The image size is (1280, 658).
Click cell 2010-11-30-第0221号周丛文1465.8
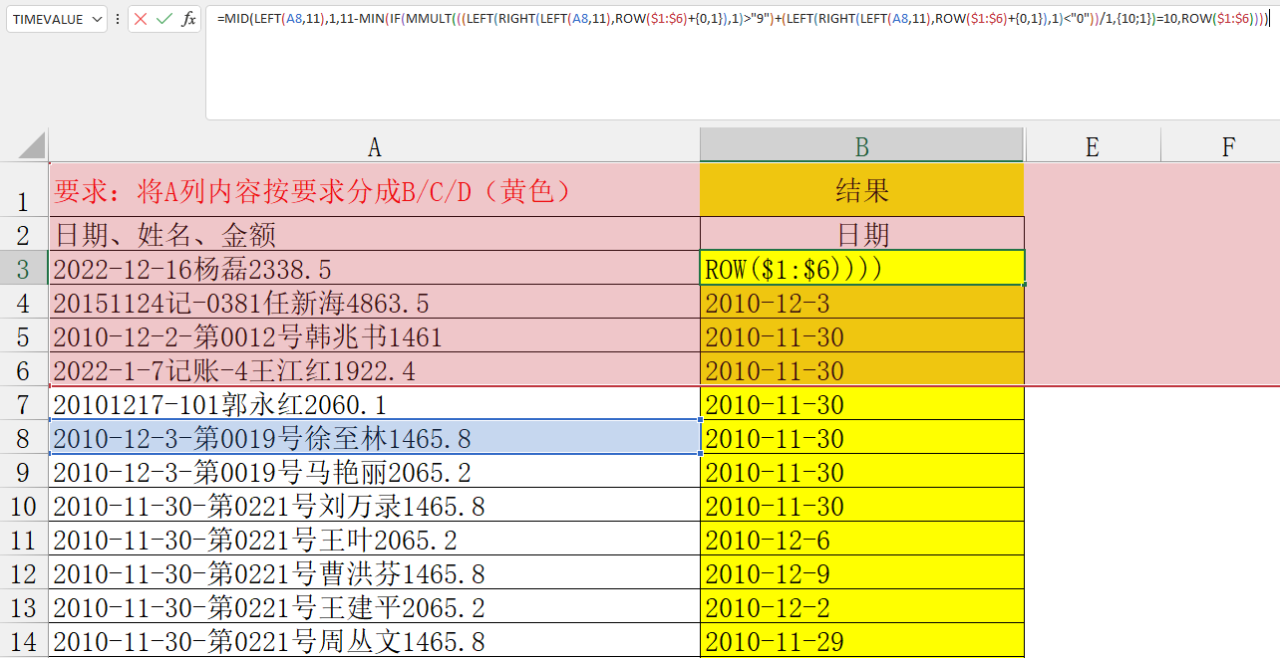[374, 640]
